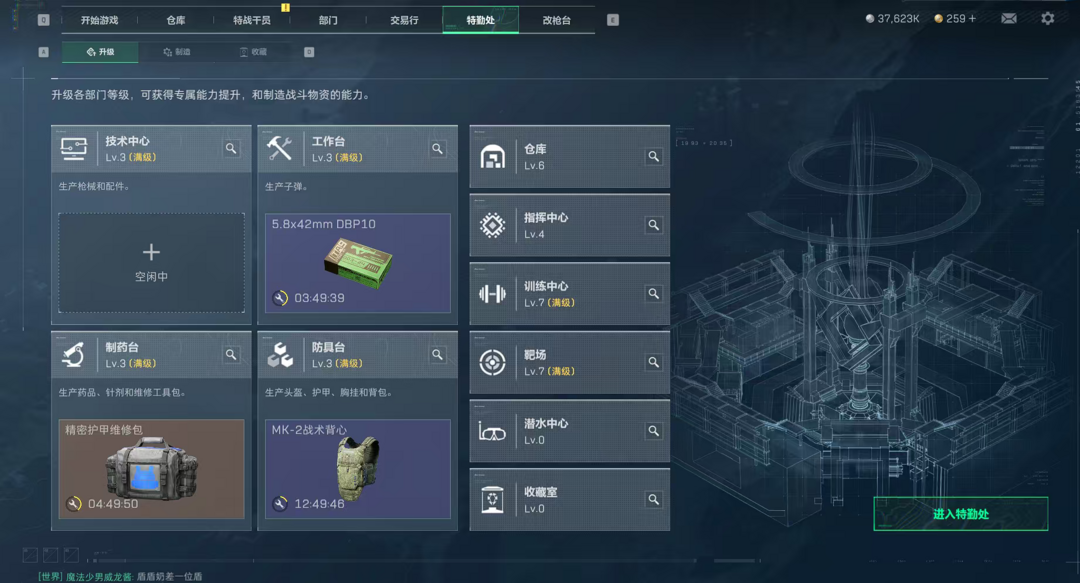Click the 进入特勤处 button
Viewport: 1080px width, 583px height.
[x=961, y=514]
